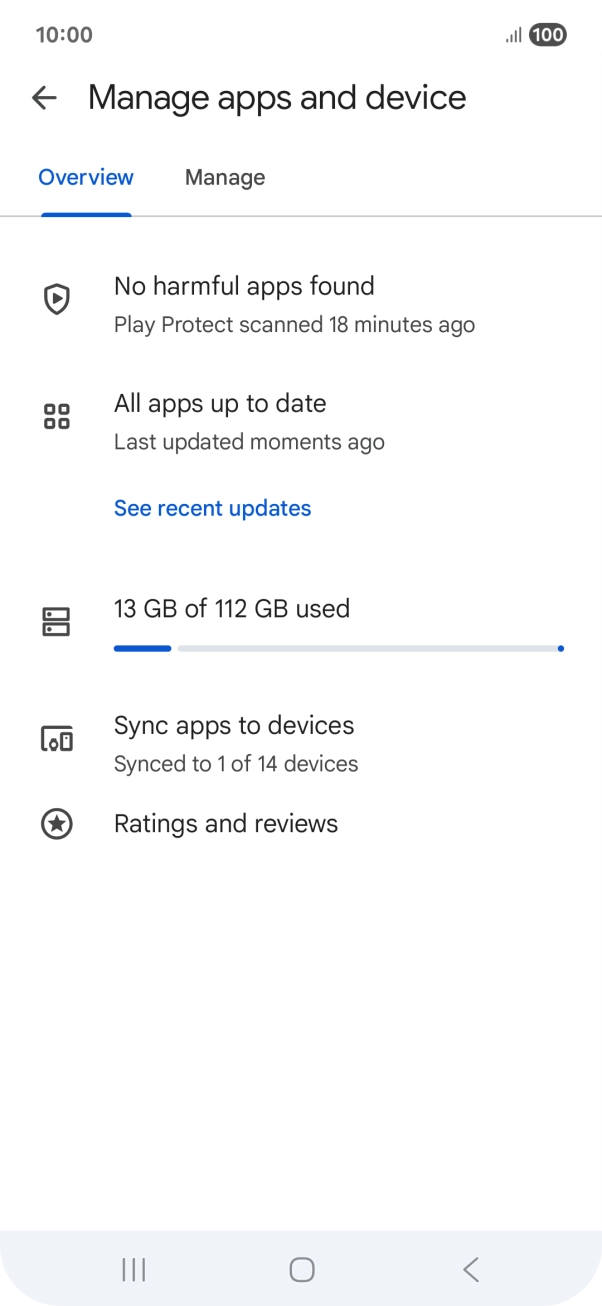Open the See recent updates link

pos(212,508)
